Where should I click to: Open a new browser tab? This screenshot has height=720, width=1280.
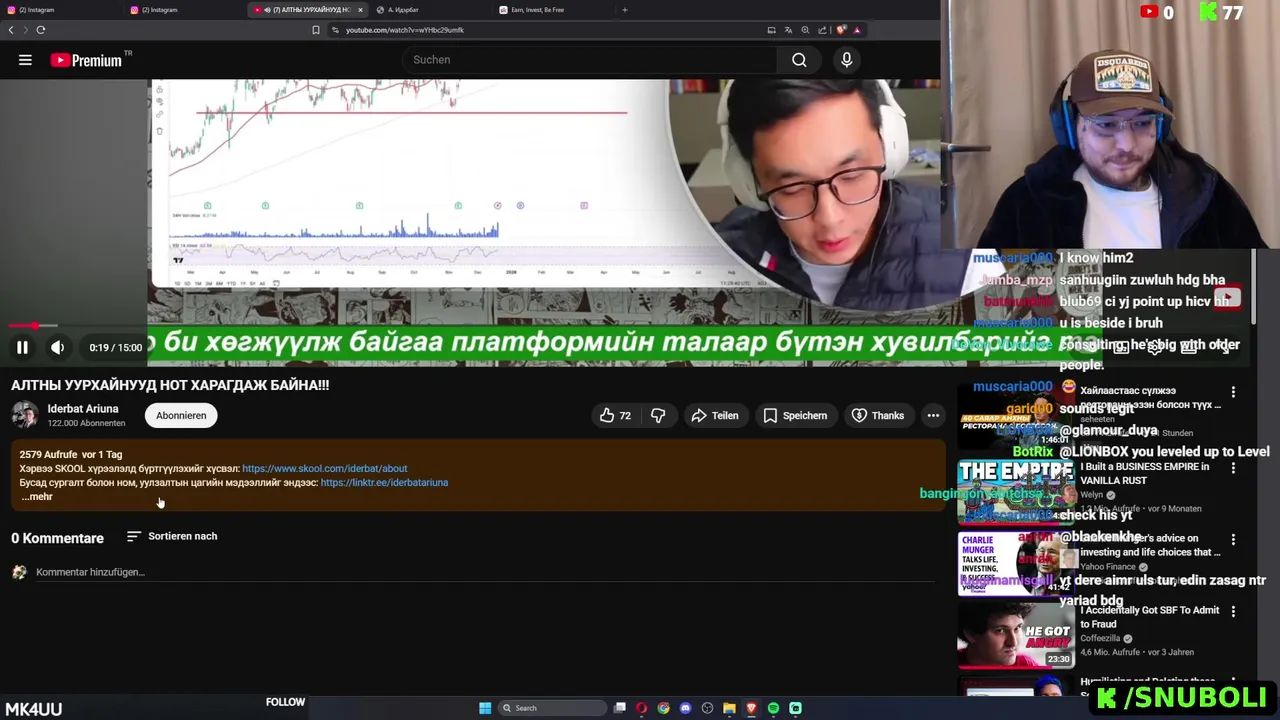coord(625,10)
